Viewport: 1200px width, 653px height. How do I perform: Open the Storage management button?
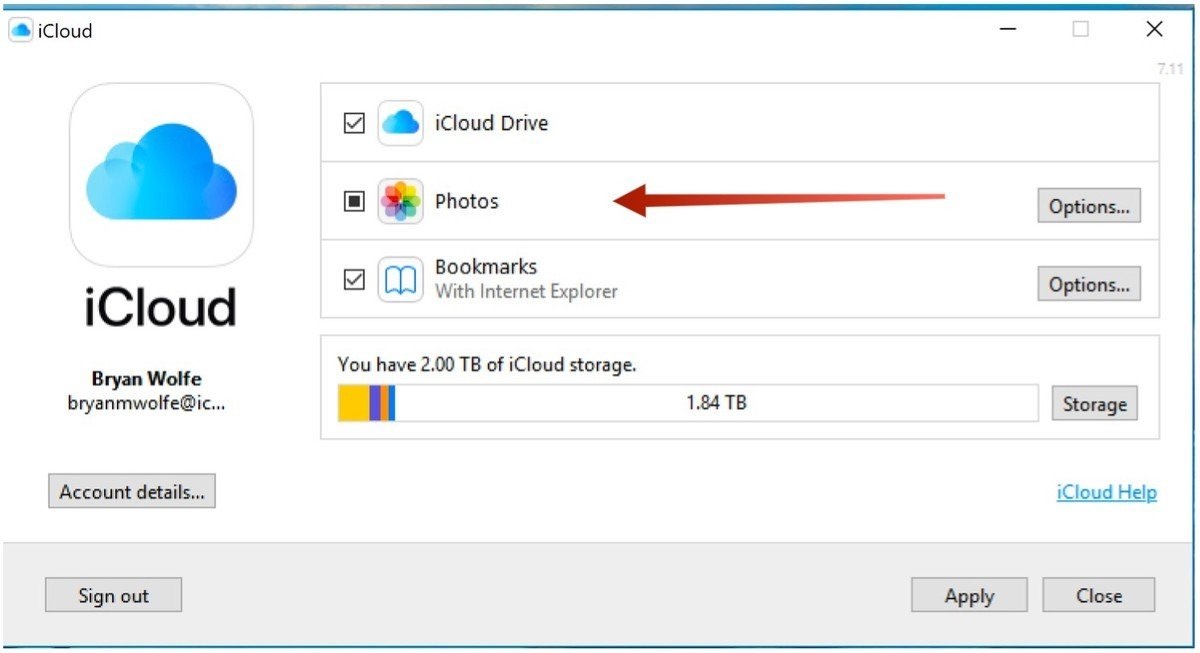[x=1094, y=404]
